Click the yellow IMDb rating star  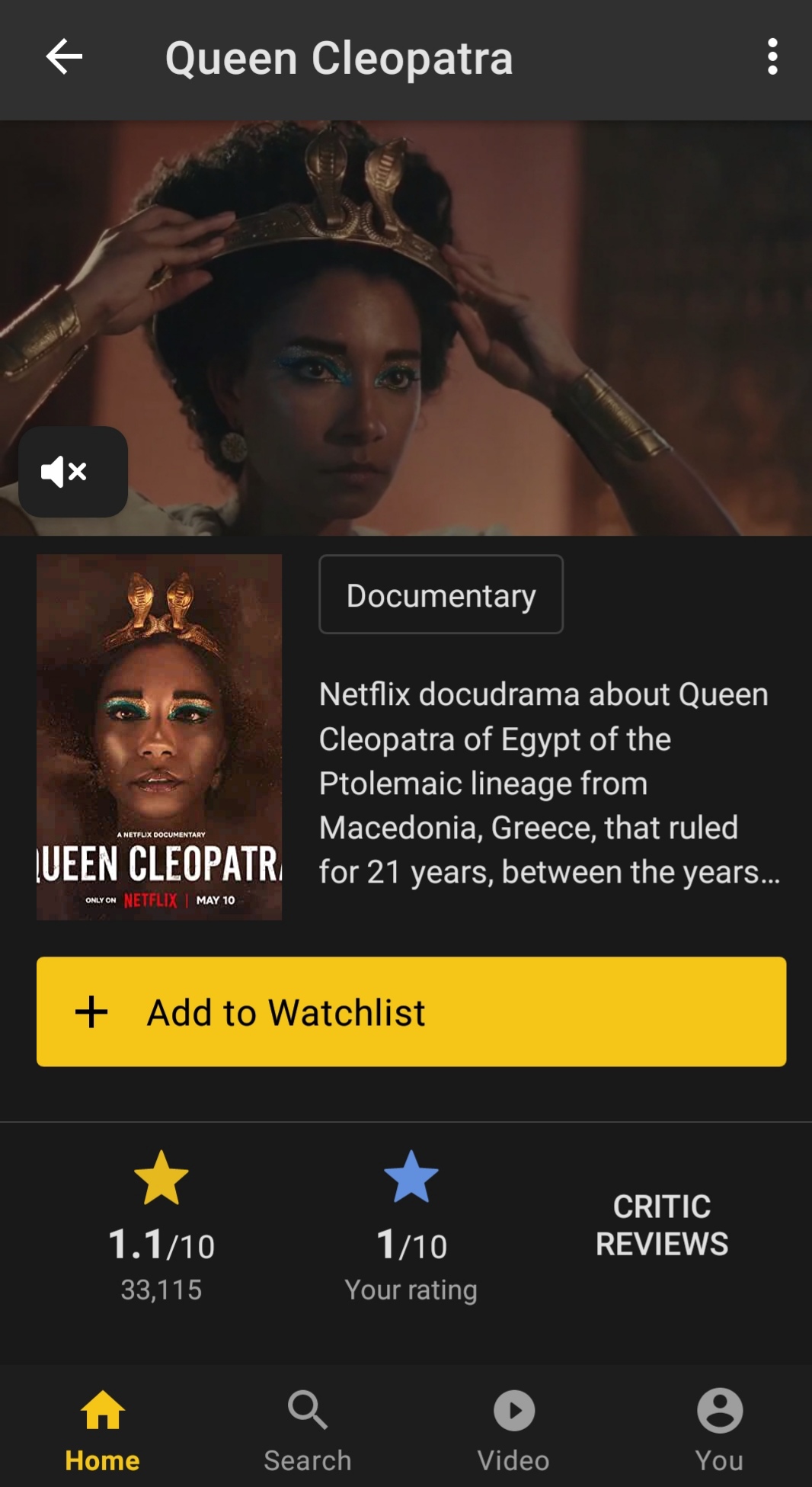click(161, 1178)
